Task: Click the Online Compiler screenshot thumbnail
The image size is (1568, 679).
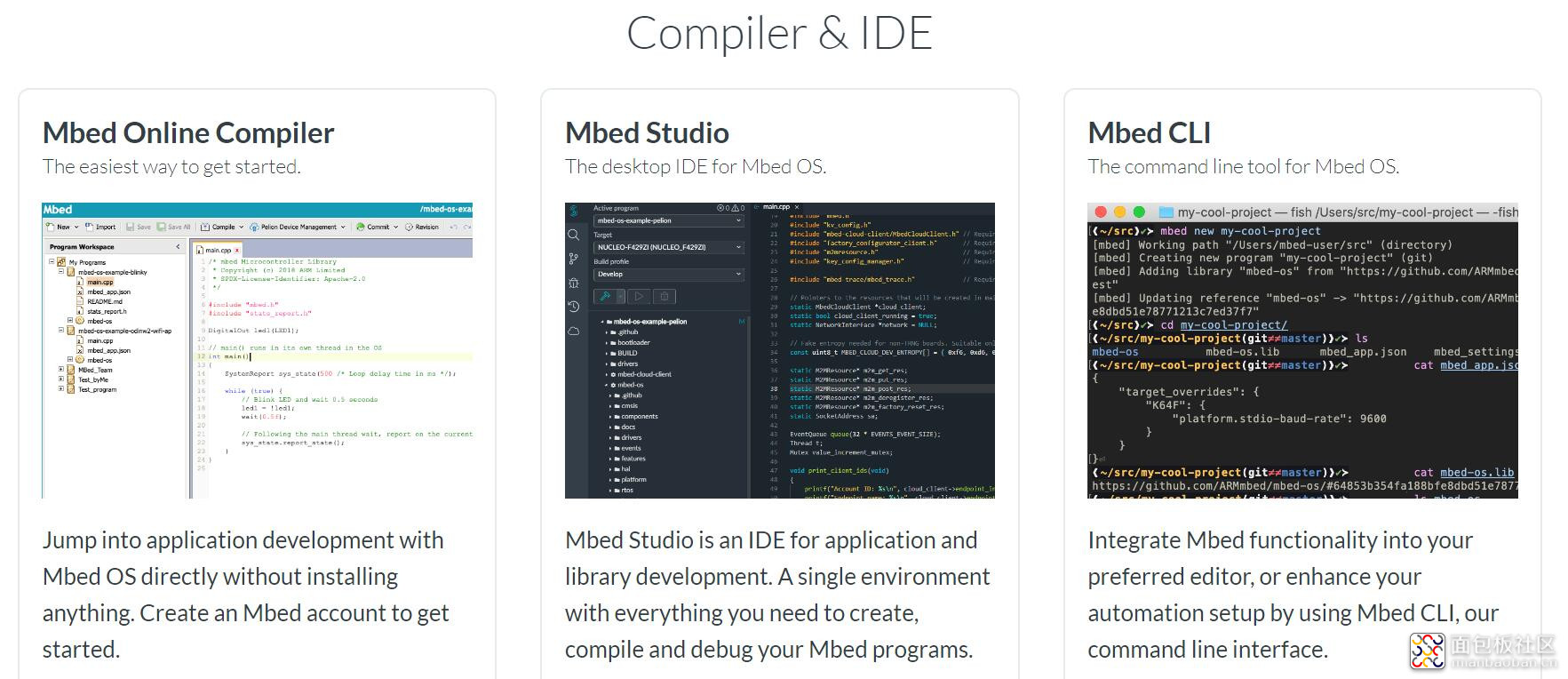Action: point(258,350)
